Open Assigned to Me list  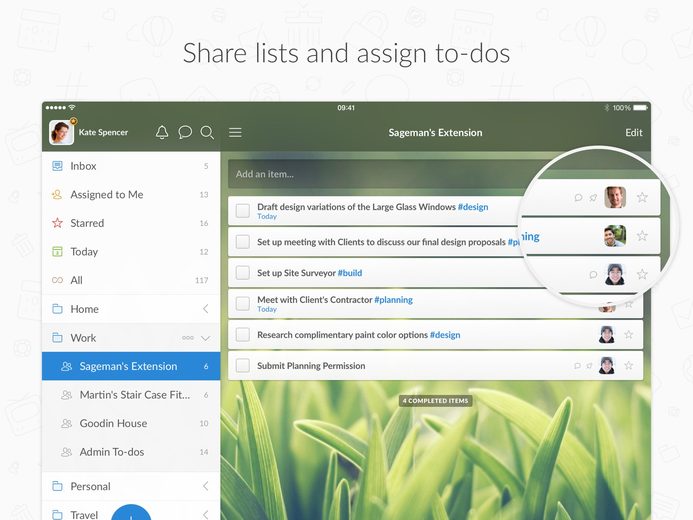(131, 194)
